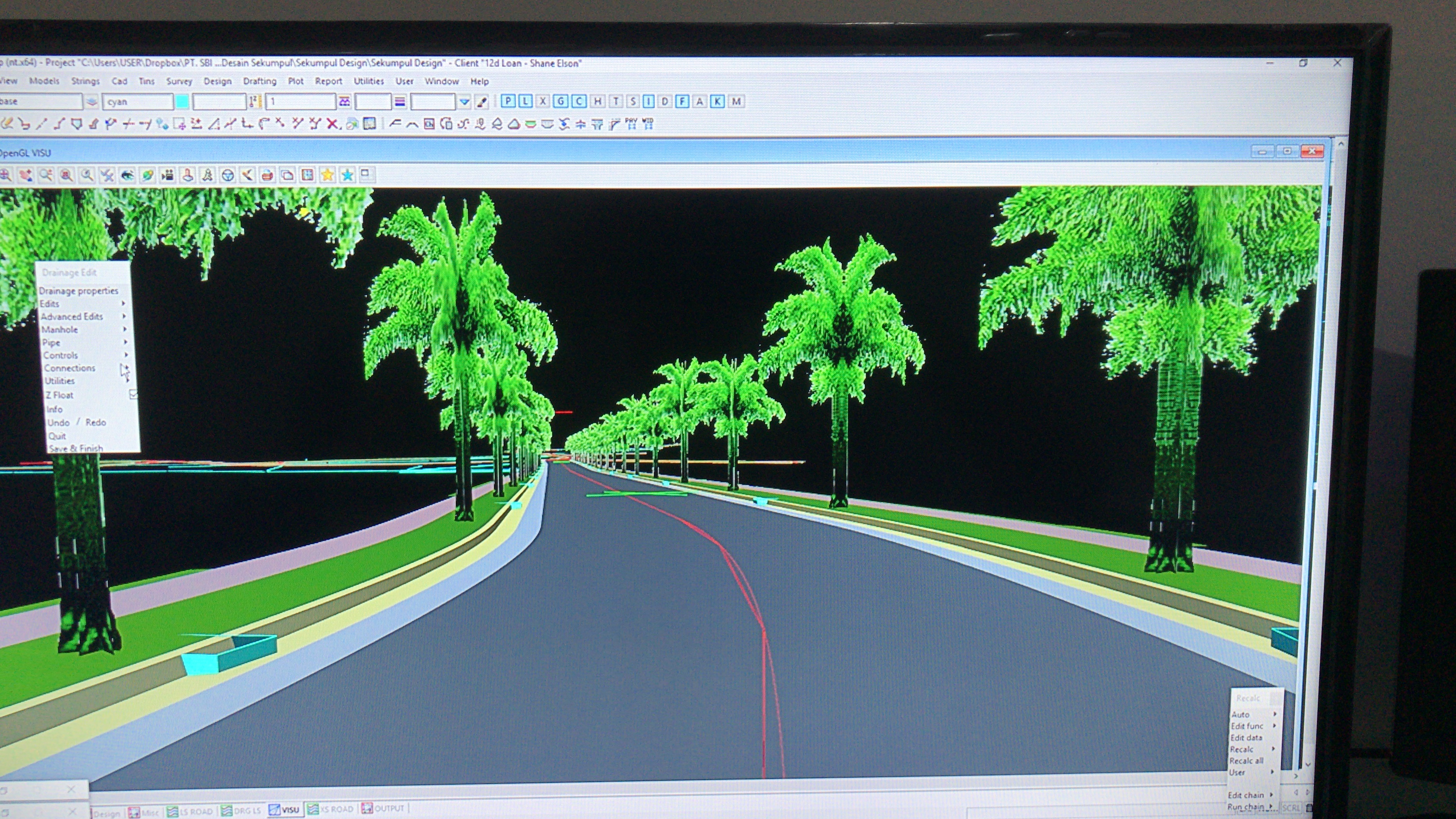Click the eye view icon in VISU toolbar
The height and width of the screenshot is (819, 1456).
coord(127,176)
